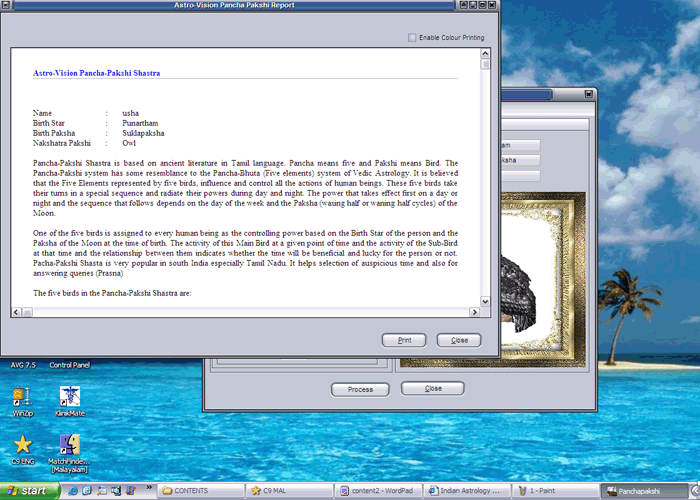
Task: Select the Control Panel desktop label
Action: [x=70, y=365]
